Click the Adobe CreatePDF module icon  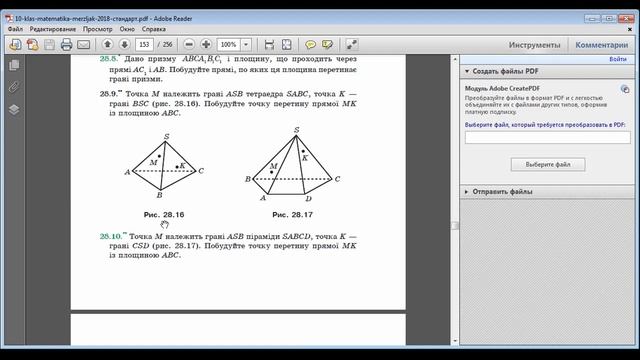coord(625,89)
